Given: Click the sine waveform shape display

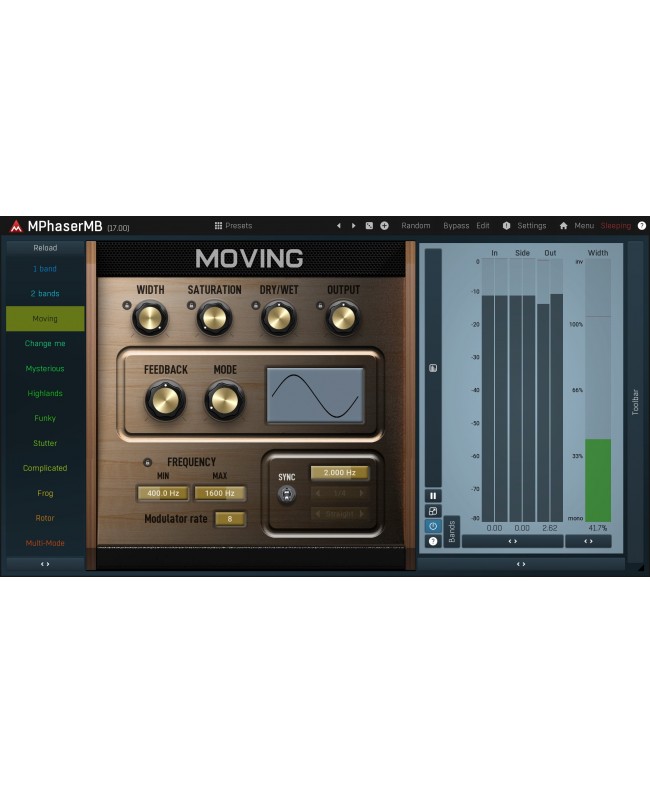Looking at the screenshot, I should (315, 395).
